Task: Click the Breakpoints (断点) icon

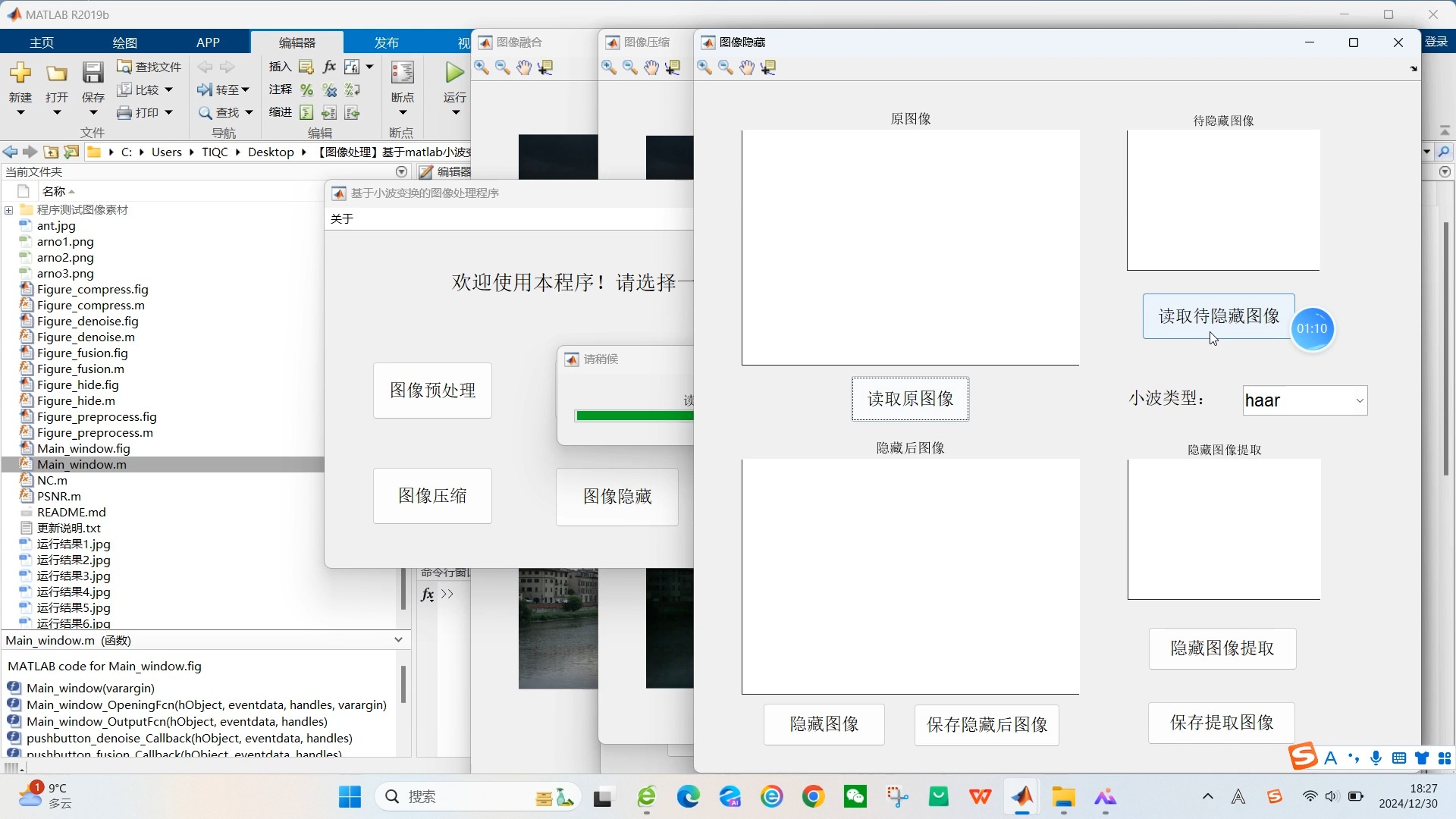Action: click(x=402, y=73)
